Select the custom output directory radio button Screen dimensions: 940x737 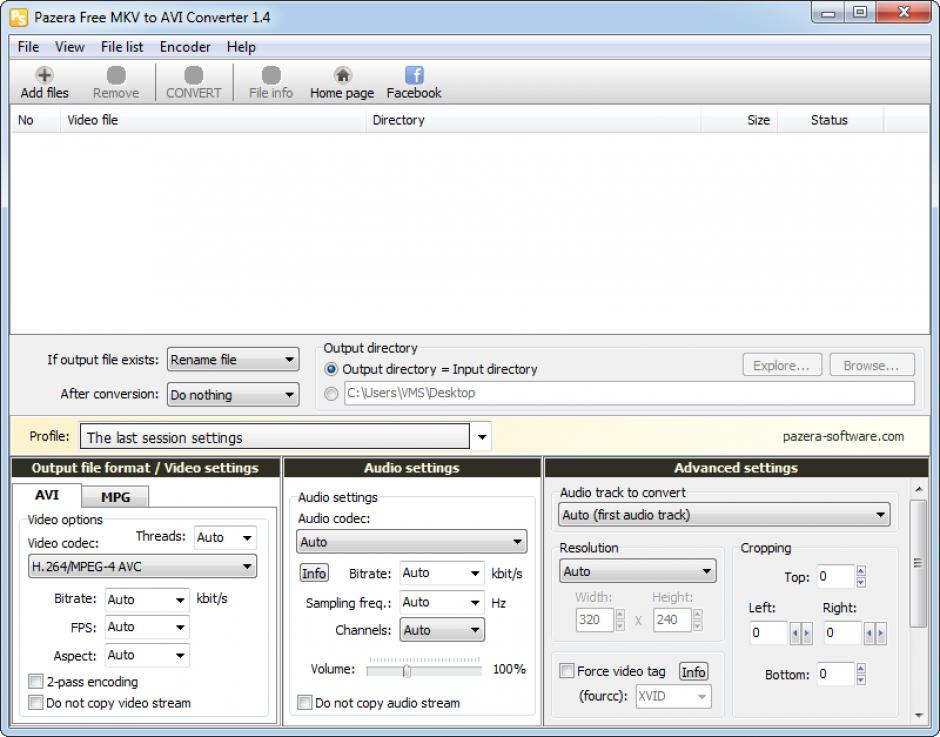pos(331,394)
